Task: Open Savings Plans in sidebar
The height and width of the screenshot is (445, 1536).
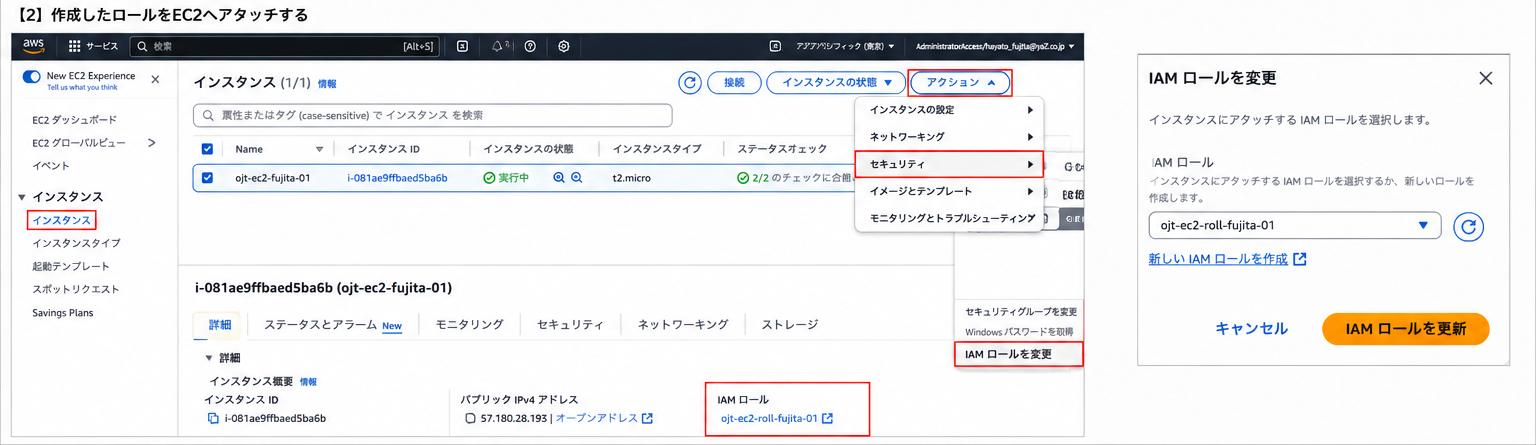Action: click(x=62, y=313)
